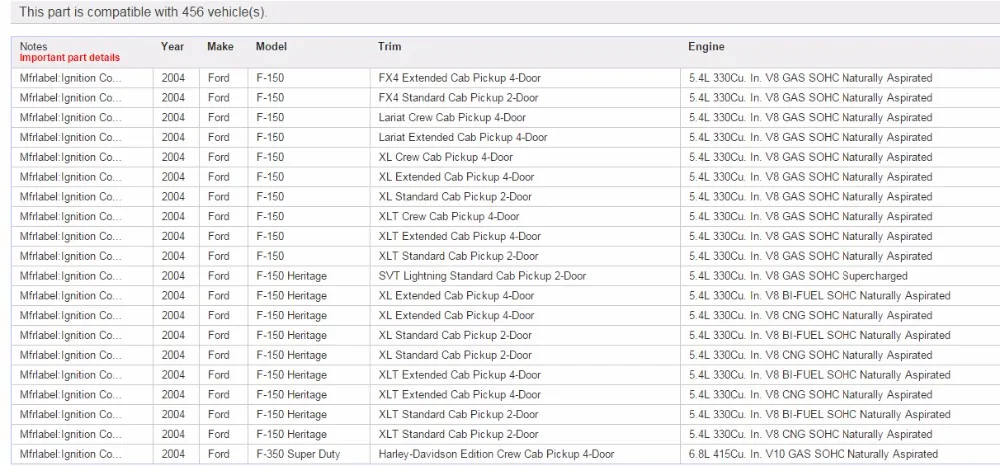Click 'F-150' model in XLT Crew Cab row
This screenshot has width=1000, height=466.
click(x=270, y=216)
